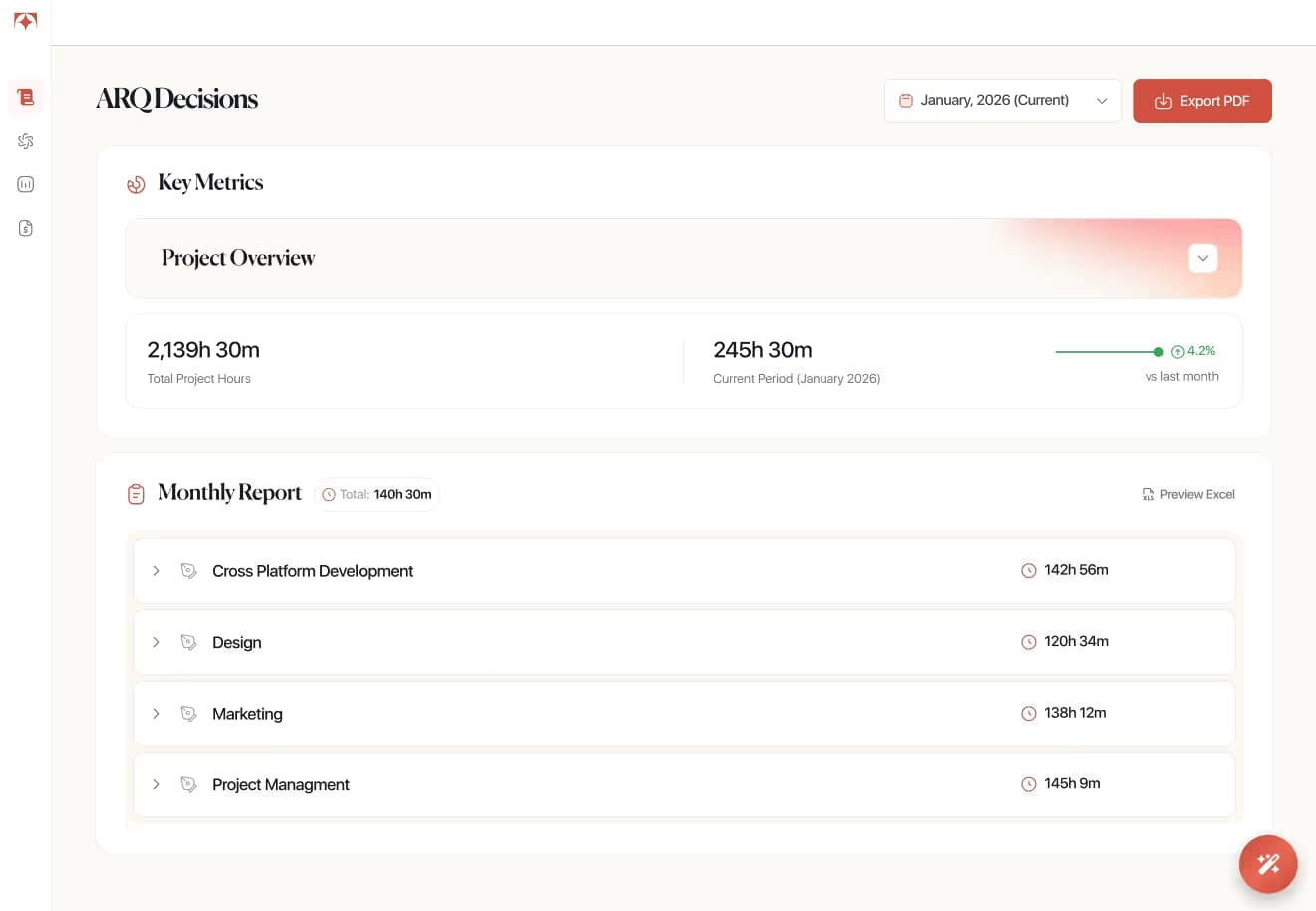Click the clock icon next to 142h 56m
The height and width of the screenshot is (911, 1316).
click(x=1029, y=571)
